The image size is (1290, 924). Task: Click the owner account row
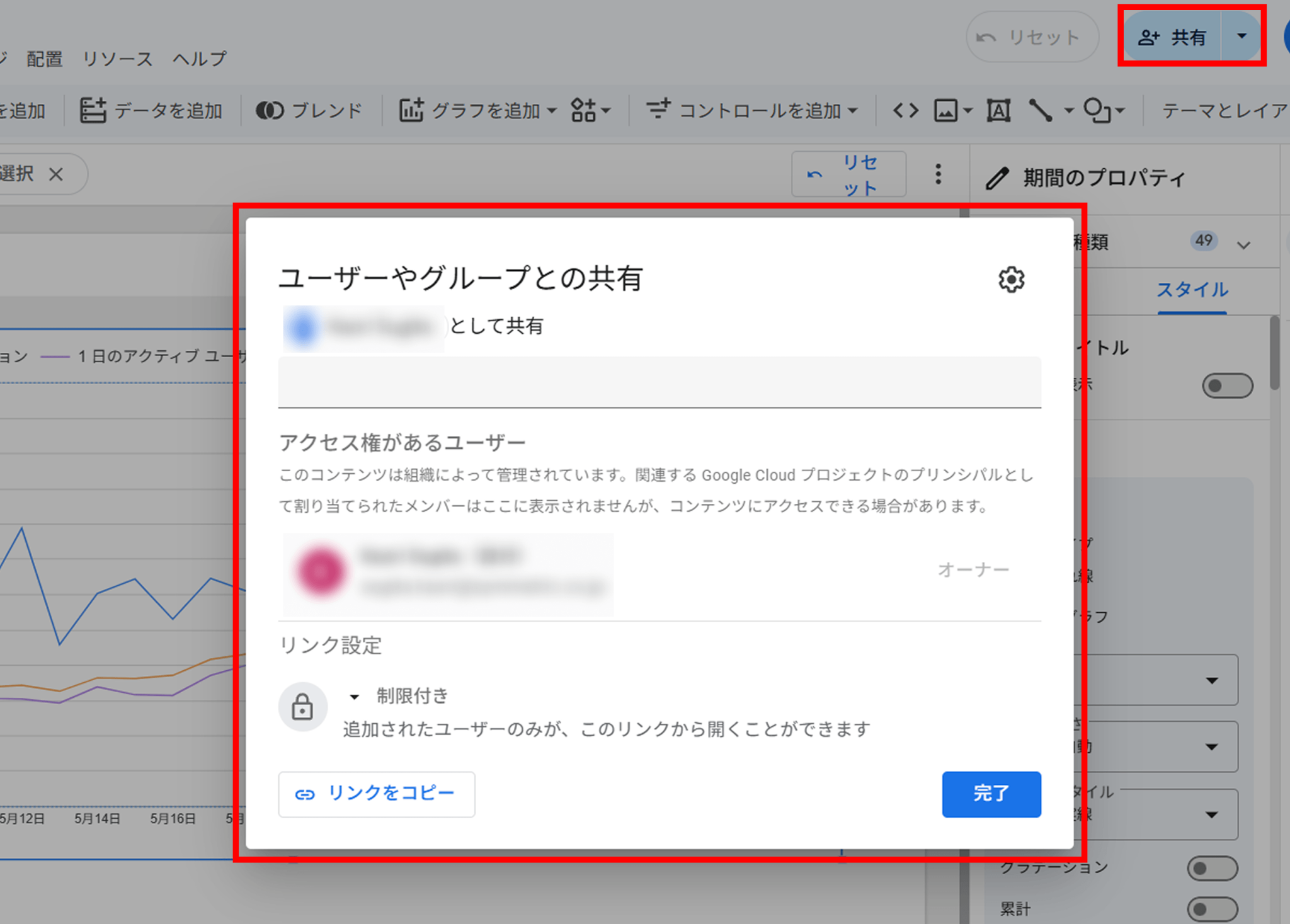click(x=659, y=572)
